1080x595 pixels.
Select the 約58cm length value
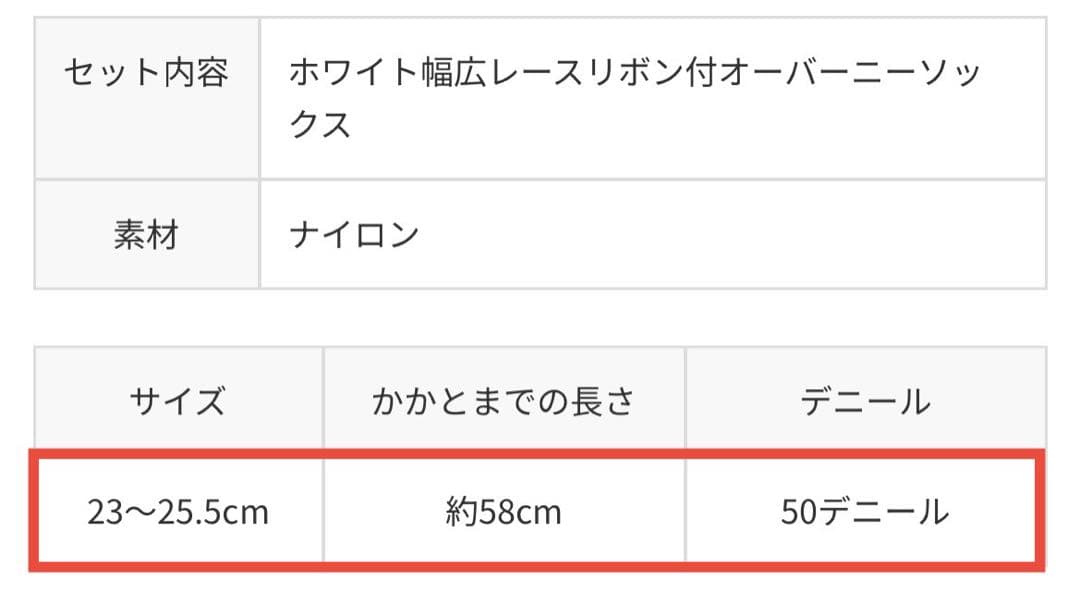(503, 513)
